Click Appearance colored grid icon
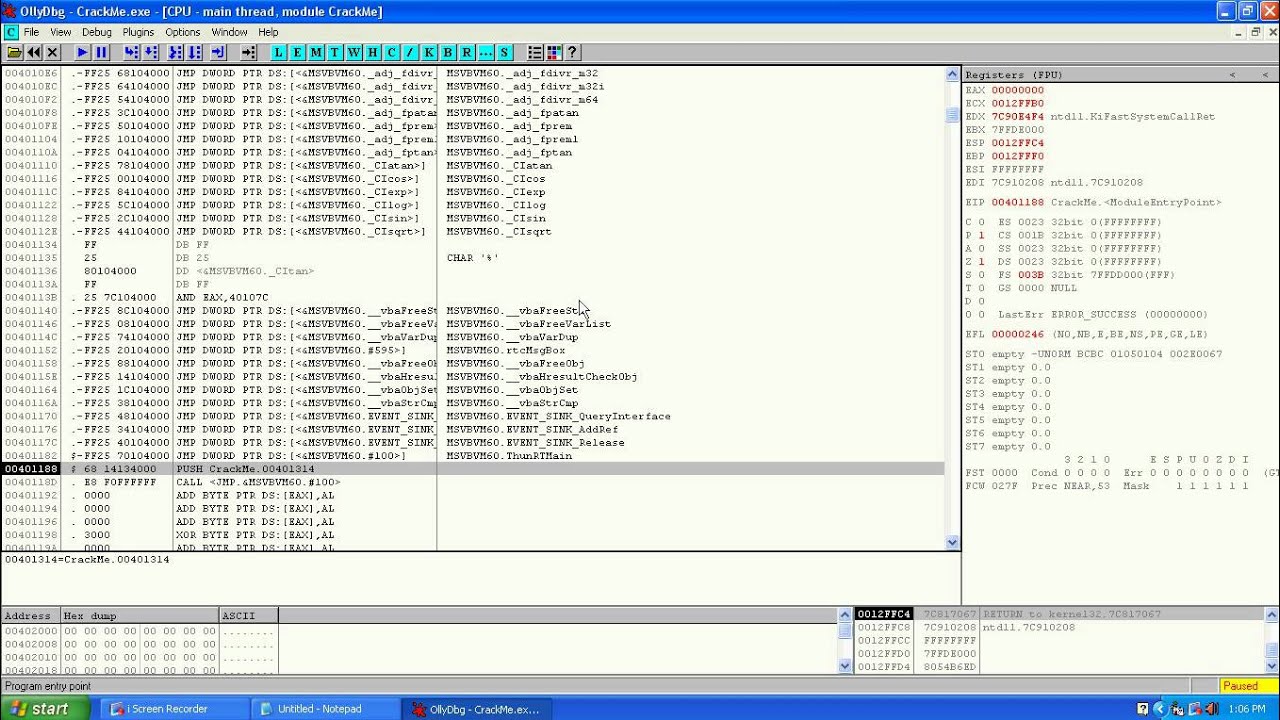 554,52
